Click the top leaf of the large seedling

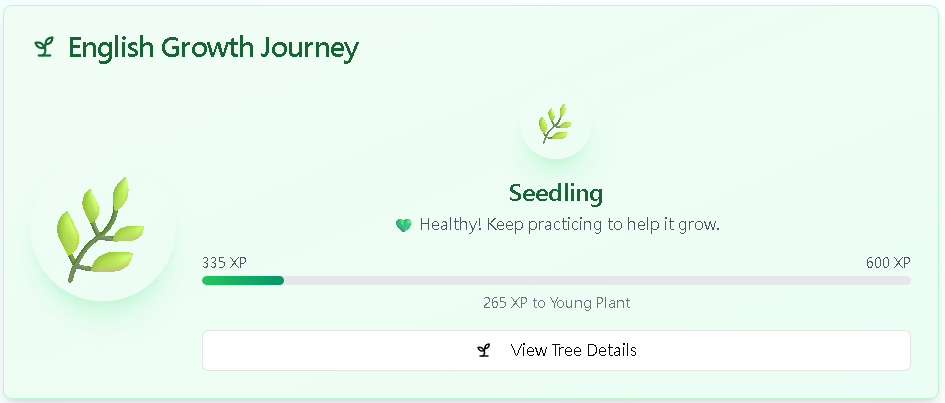[120, 190]
